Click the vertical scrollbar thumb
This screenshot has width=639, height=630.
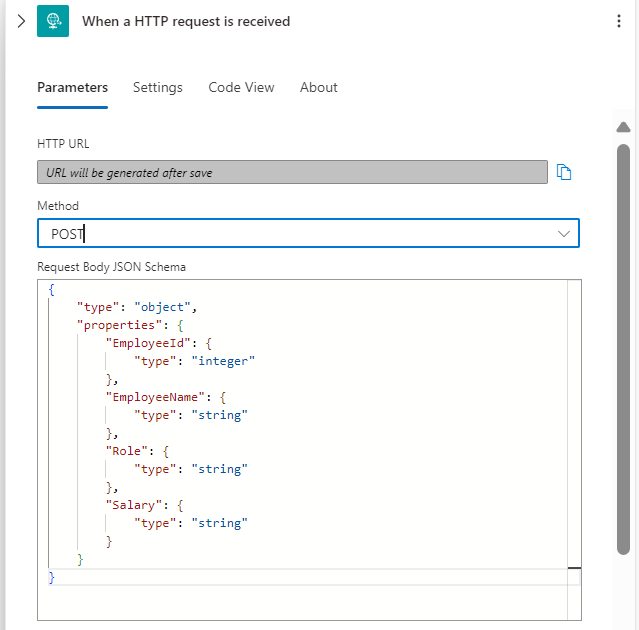tap(623, 349)
